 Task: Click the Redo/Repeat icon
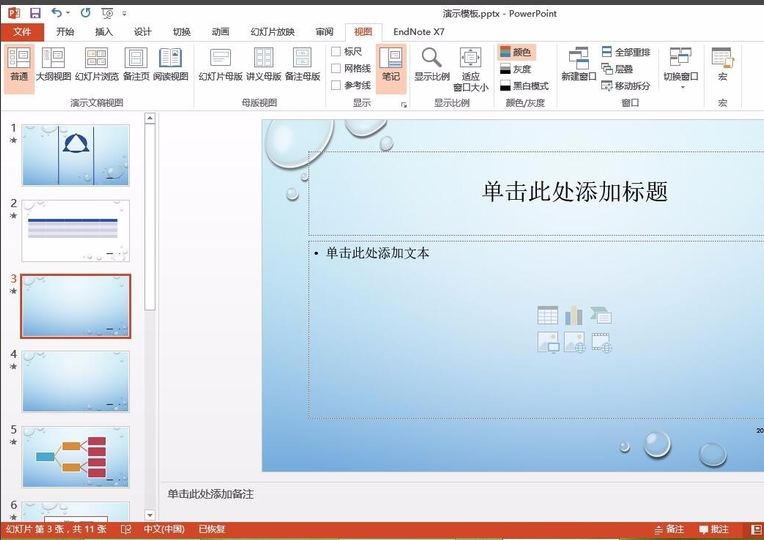tap(85, 13)
